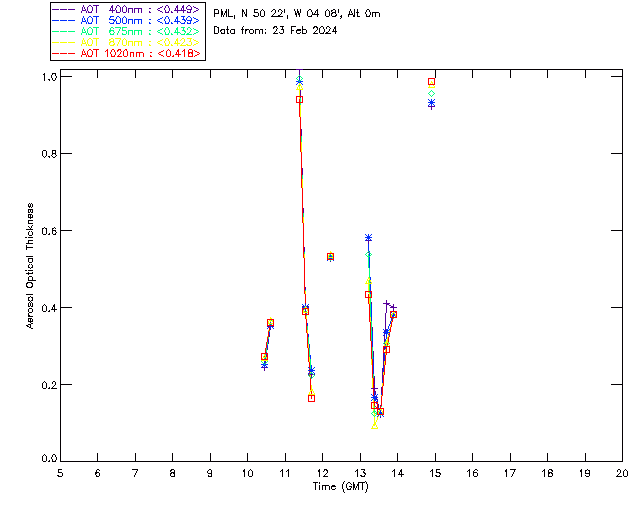The width and height of the screenshot is (640, 512).
Task: Click the x-axis tick label 10
Action: 248,473
